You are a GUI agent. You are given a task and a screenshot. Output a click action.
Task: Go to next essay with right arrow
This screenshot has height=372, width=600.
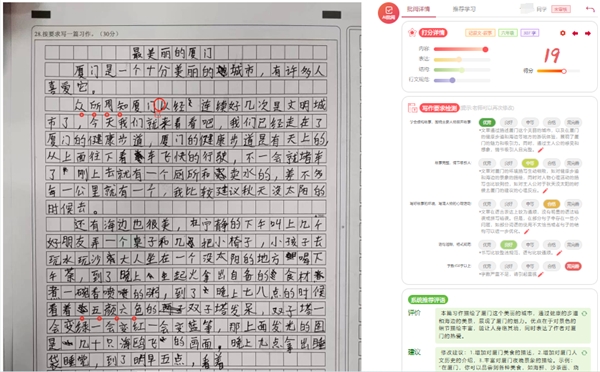587,33
